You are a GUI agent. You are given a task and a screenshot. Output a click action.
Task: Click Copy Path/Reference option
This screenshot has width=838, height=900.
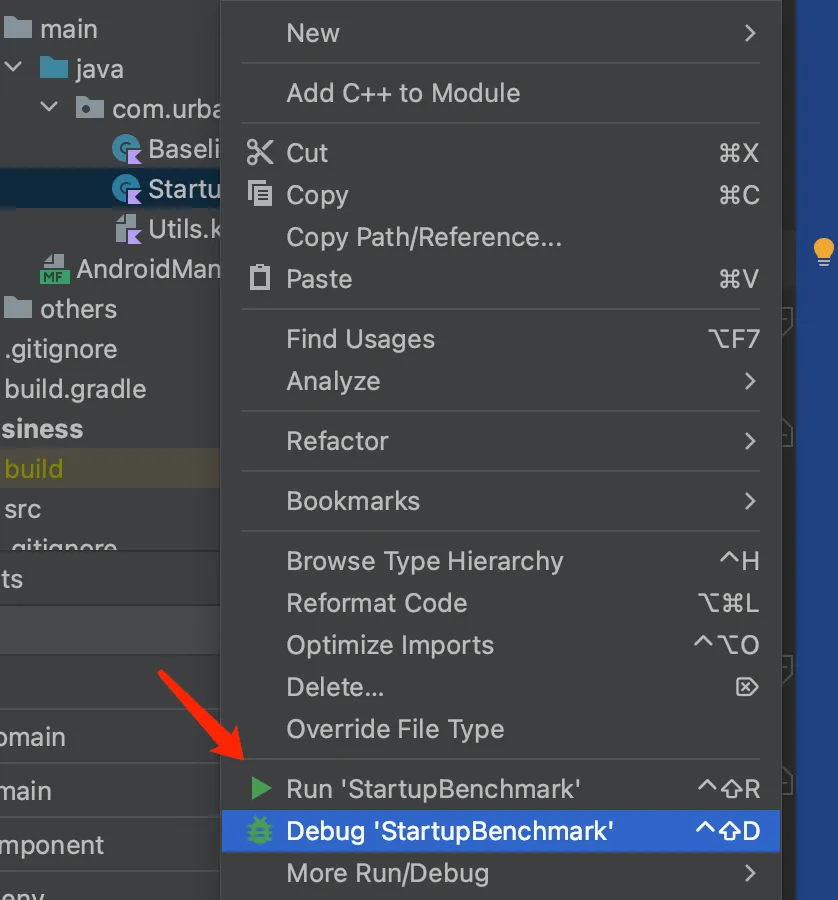point(424,237)
